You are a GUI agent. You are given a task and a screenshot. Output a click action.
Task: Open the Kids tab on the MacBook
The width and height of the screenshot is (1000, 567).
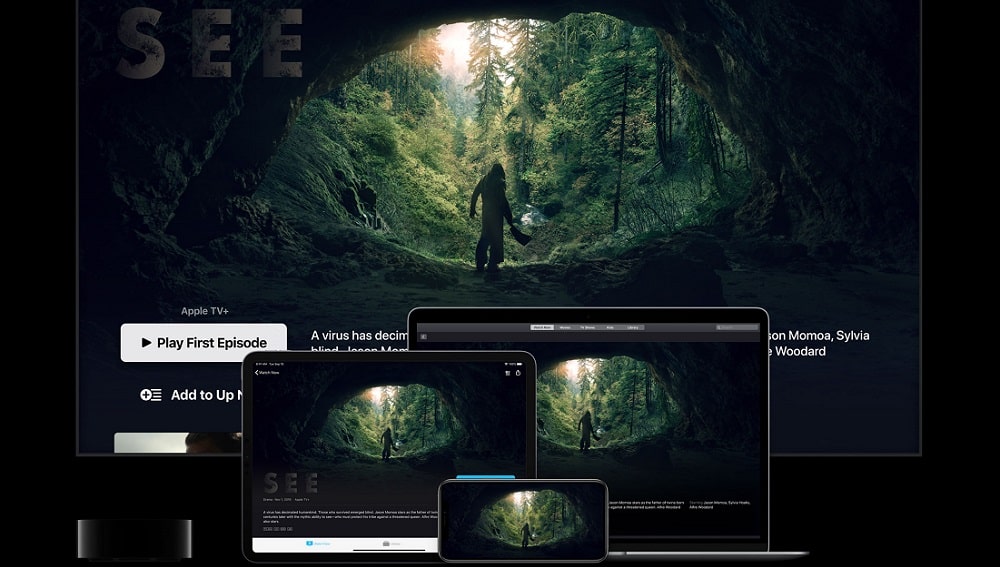coord(610,327)
